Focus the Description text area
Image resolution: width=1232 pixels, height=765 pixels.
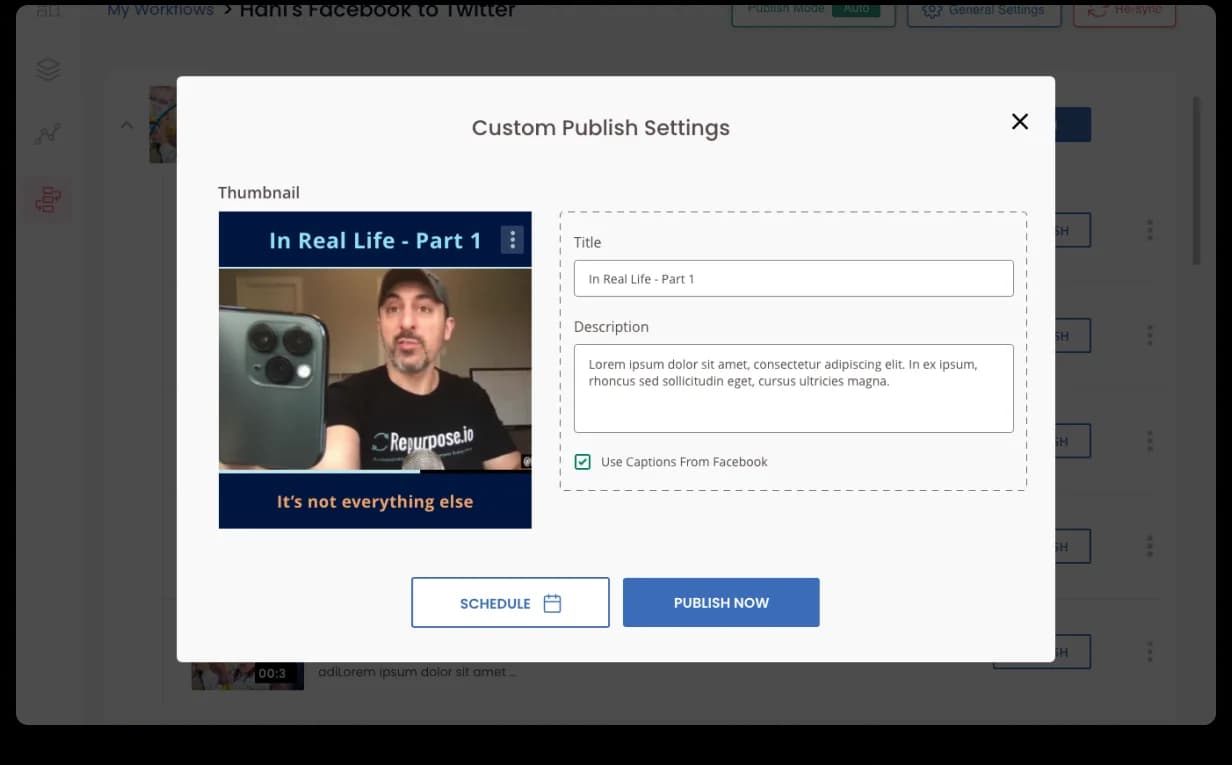pos(793,388)
